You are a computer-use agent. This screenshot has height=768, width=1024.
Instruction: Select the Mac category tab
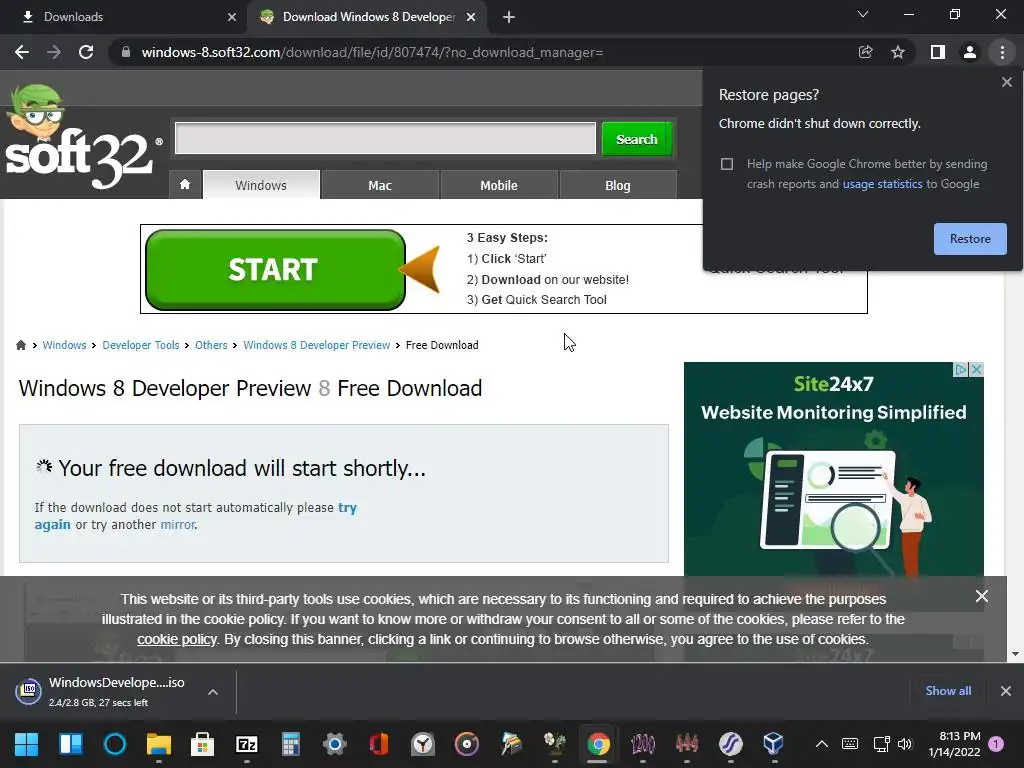(x=380, y=185)
